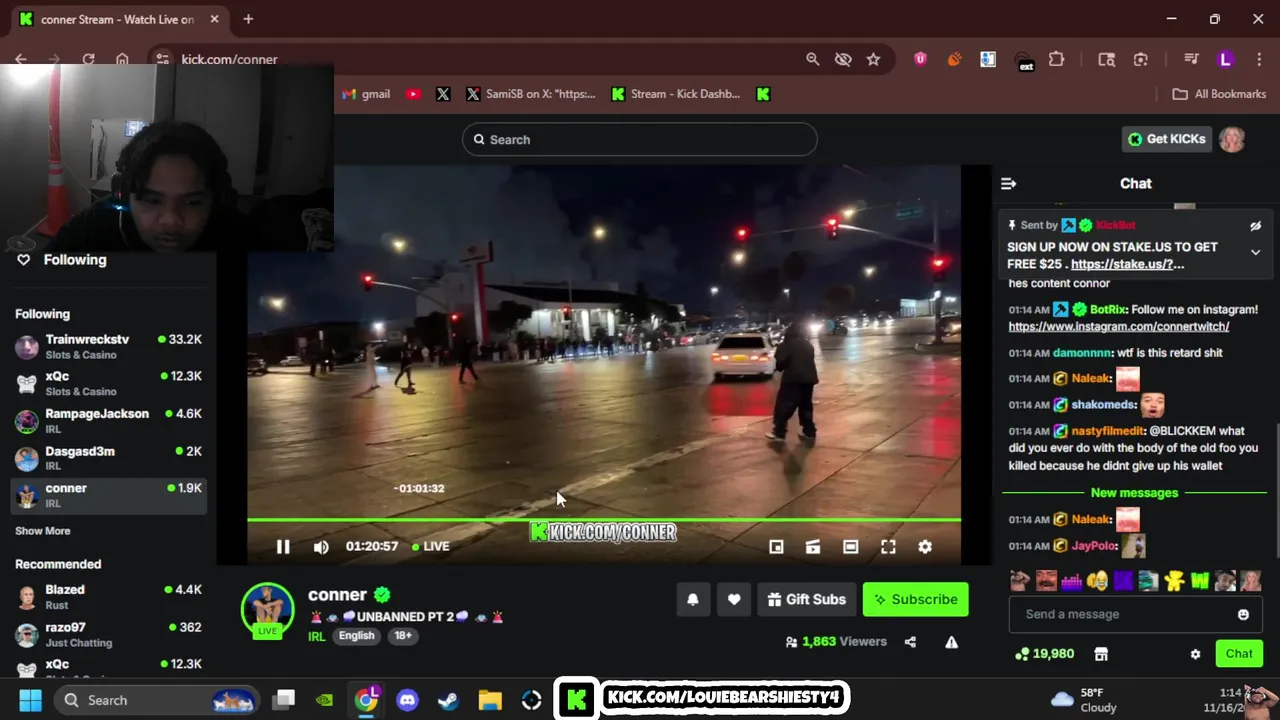Create a clip with clapperboard icon
The width and height of the screenshot is (1280, 720).
[813, 547]
